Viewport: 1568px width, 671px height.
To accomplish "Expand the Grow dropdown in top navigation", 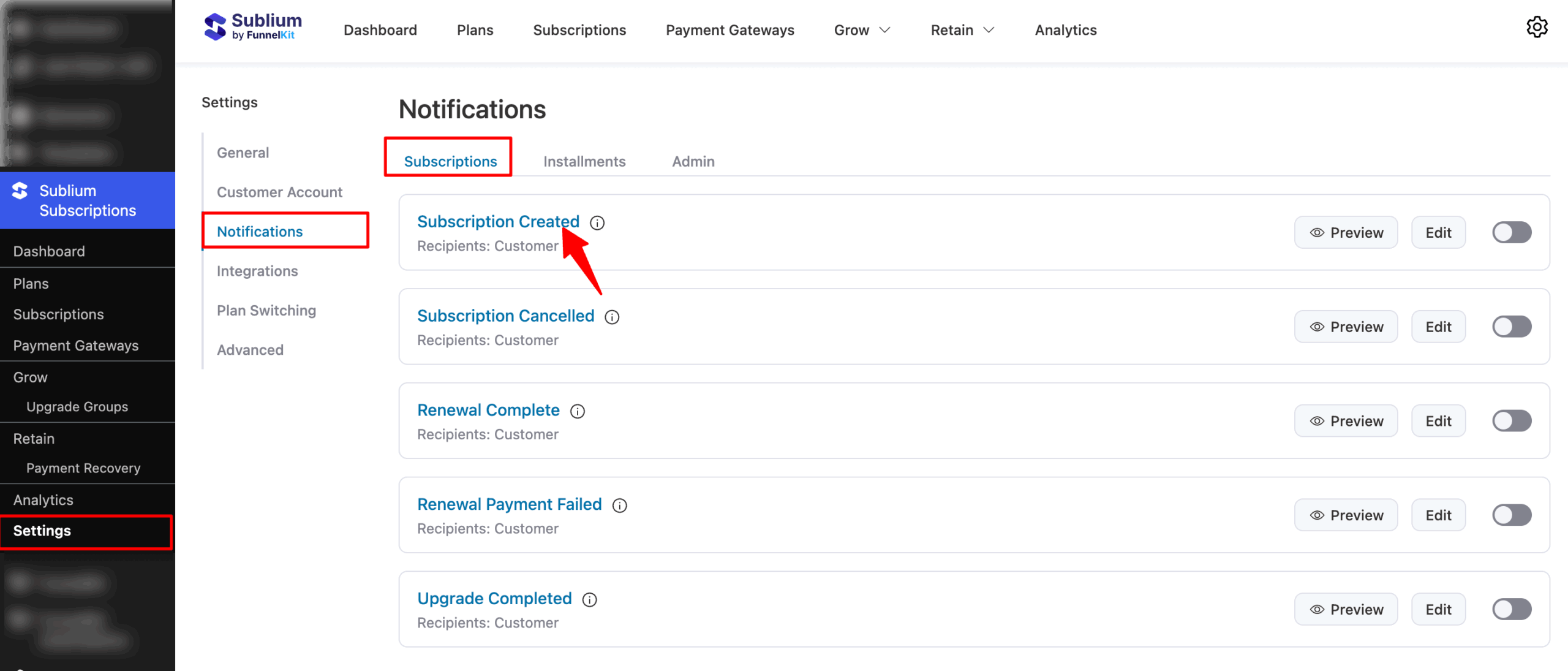I will (x=861, y=29).
